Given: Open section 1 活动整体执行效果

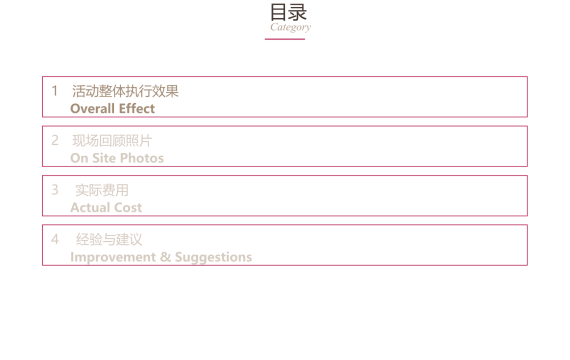Looking at the screenshot, I should (125, 91).
